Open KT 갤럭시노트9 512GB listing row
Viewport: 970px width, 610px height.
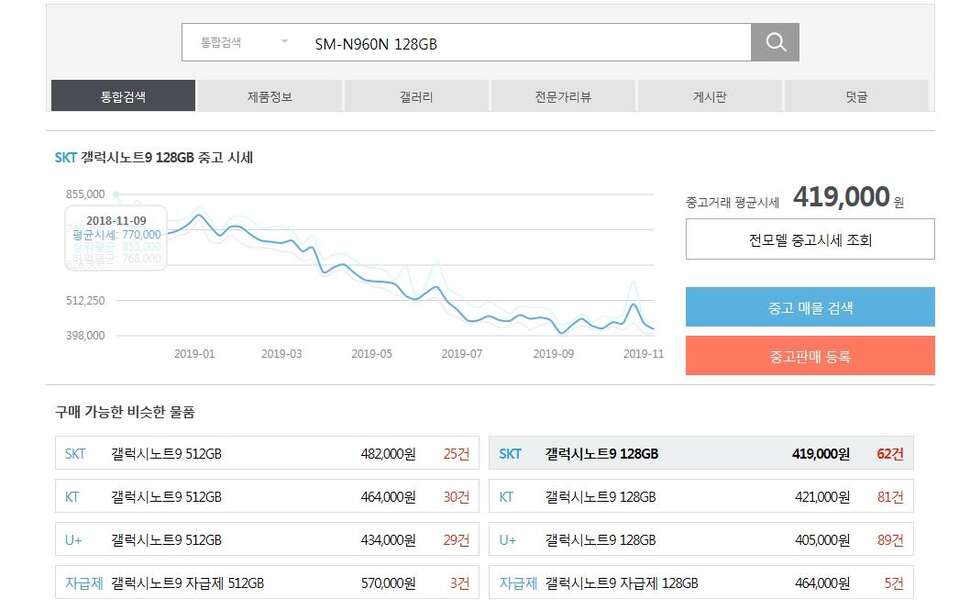coord(267,496)
